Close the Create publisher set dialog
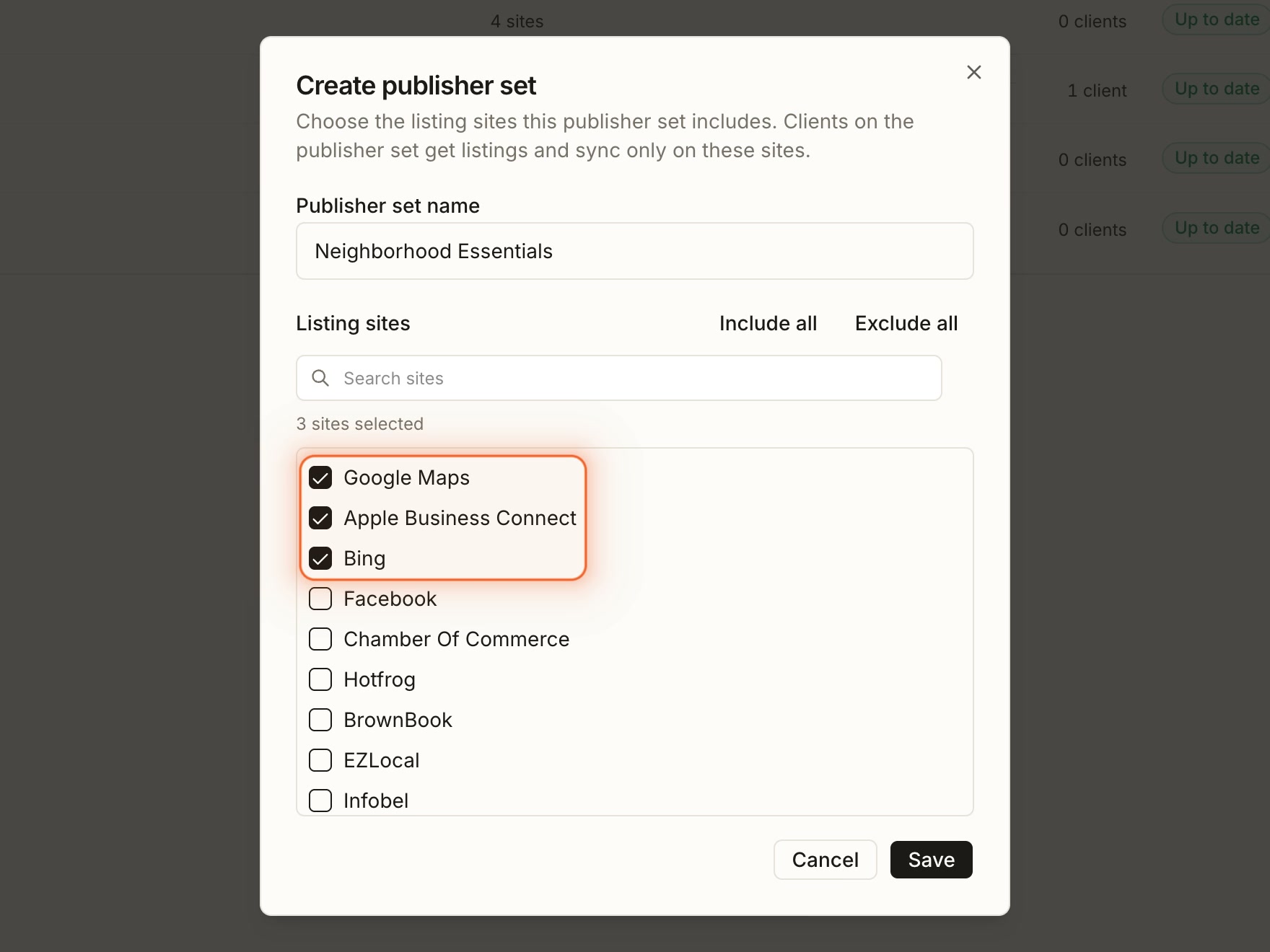 coord(973,72)
